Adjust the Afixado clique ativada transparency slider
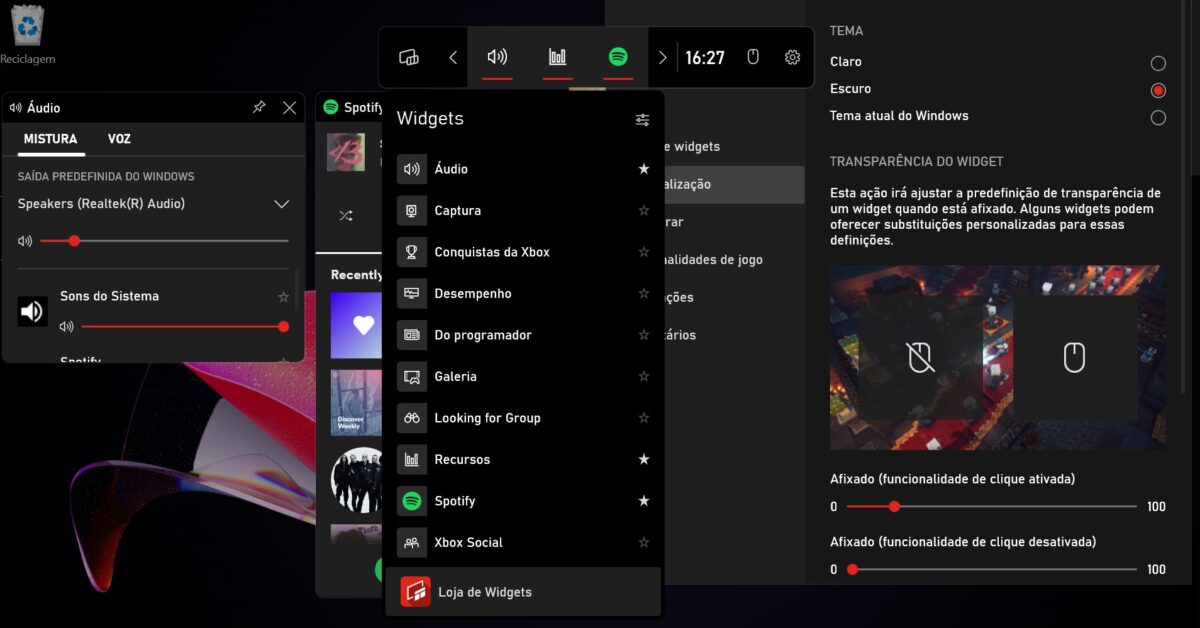Viewport: 1200px width, 628px height. (x=893, y=507)
